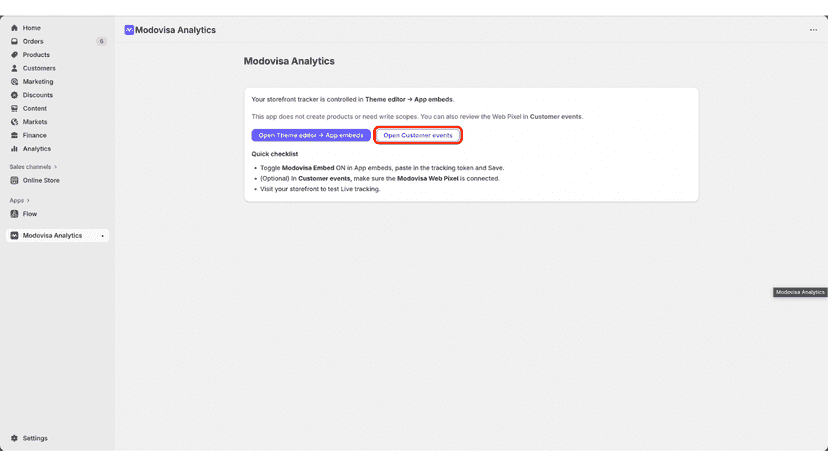This screenshot has width=828, height=466.
Task: Click the Home icon in sidebar
Action: tap(14, 28)
